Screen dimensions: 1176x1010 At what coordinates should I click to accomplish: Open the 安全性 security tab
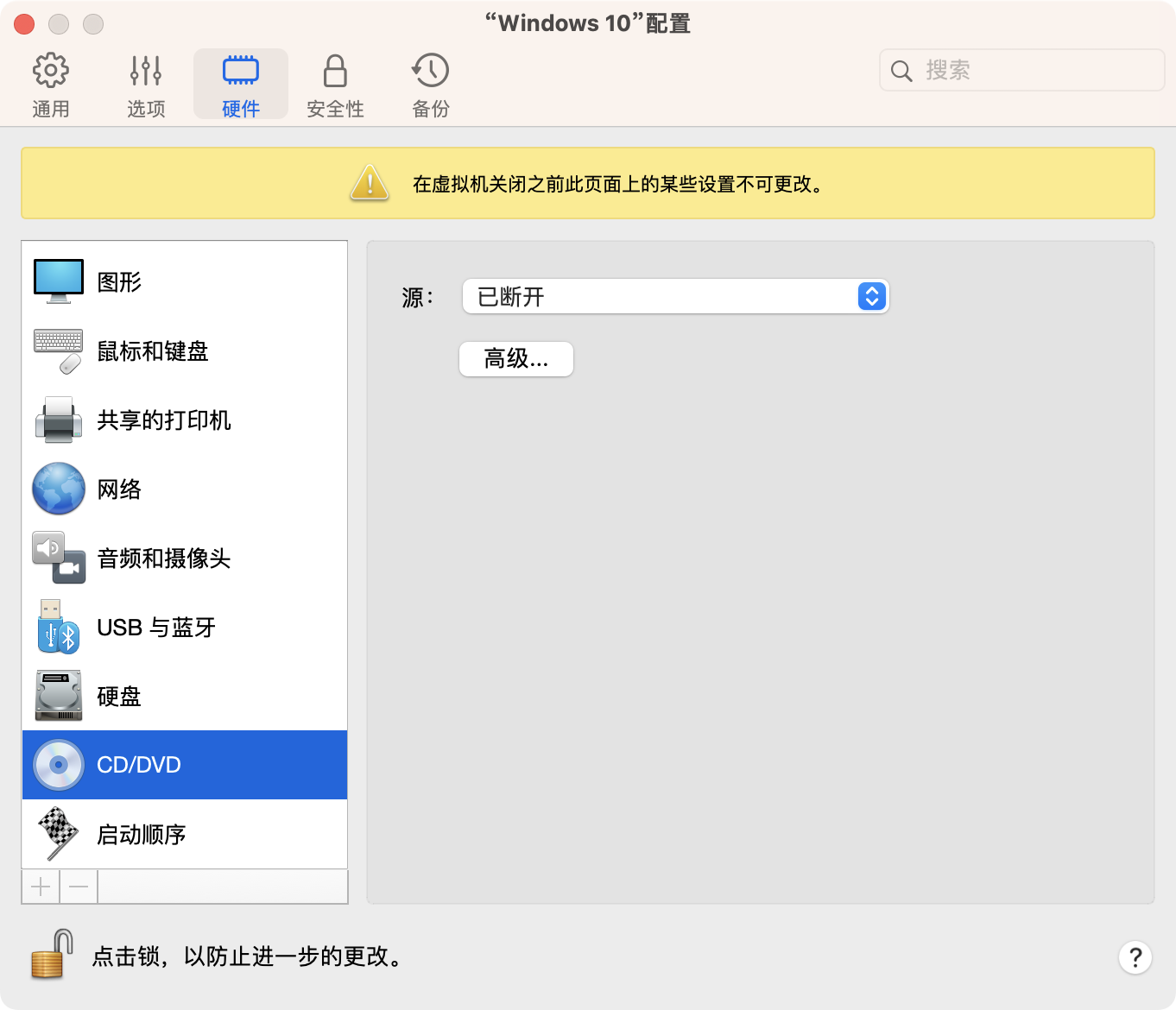point(336,84)
